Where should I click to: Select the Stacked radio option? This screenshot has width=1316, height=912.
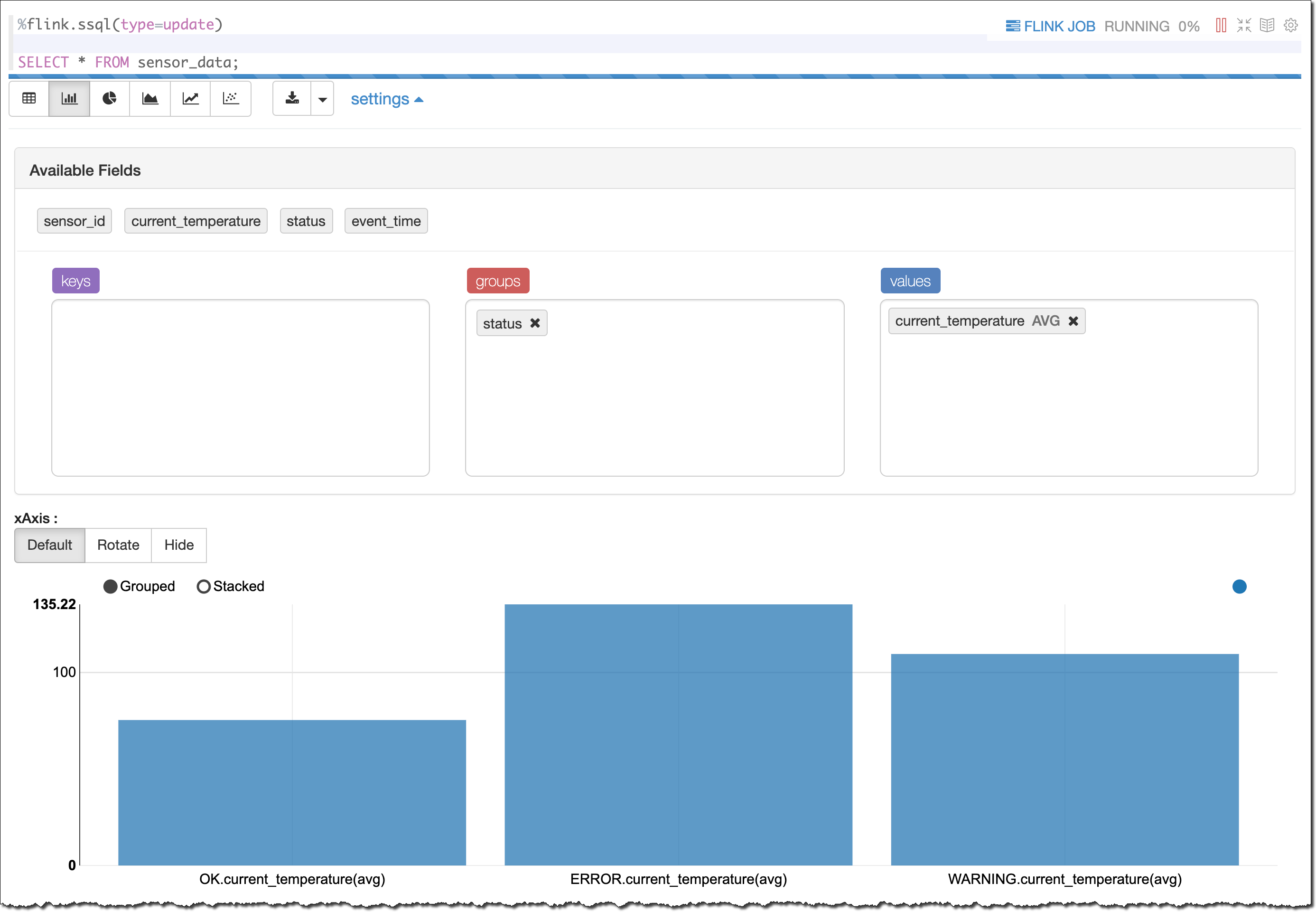click(x=203, y=586)
